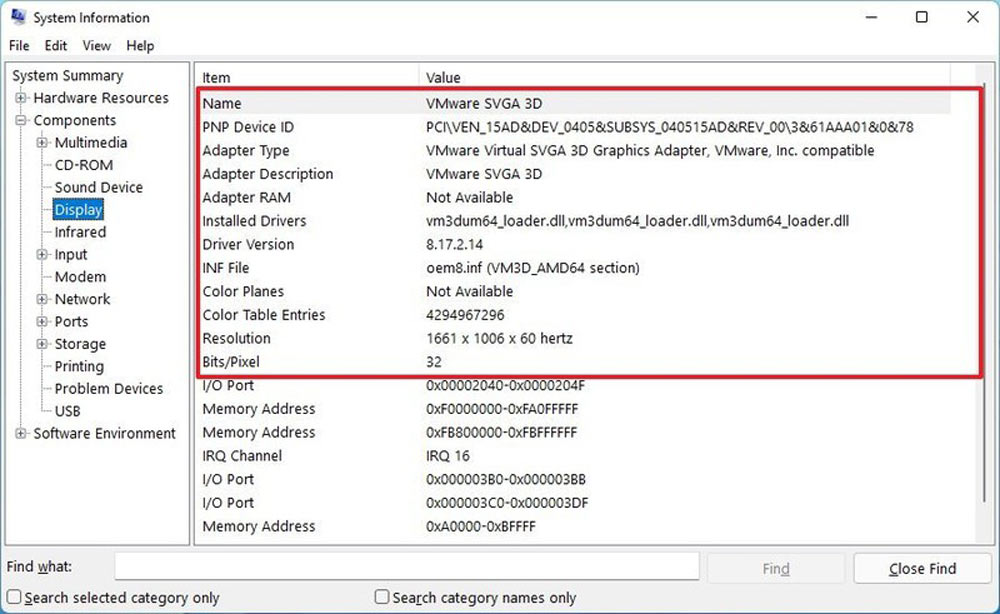Viewport: 1000px width, 614px height.
Task: Expand the Storage node
Action: click(42, 344)
